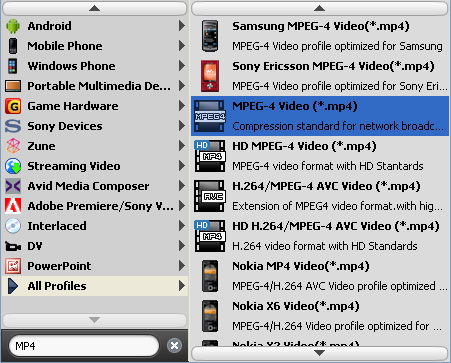Click the Game Hardware G icon
451x363 pixels.
point(13,106)
